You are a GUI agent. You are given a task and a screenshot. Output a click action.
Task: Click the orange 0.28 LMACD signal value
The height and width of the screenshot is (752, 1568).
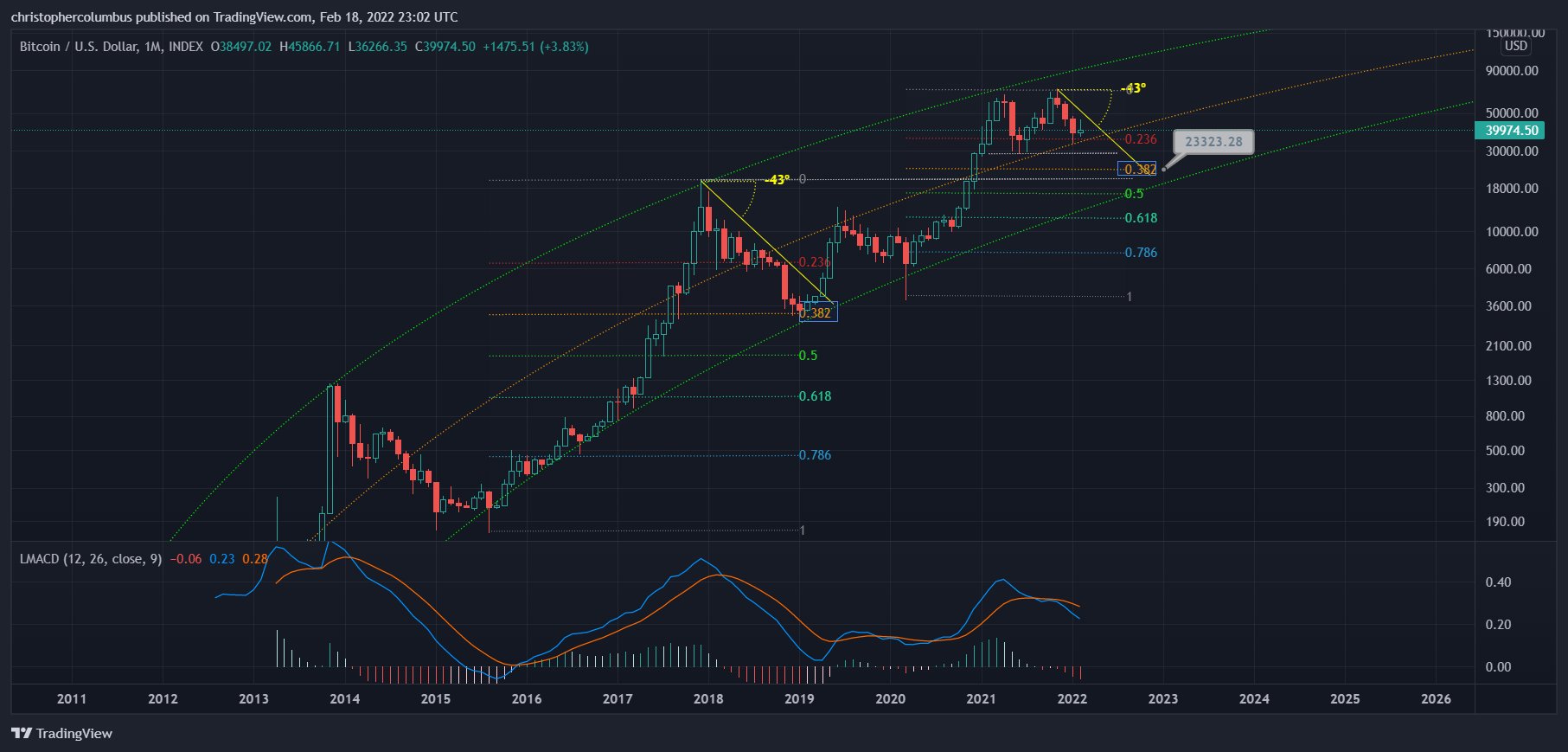pos(254,559)
